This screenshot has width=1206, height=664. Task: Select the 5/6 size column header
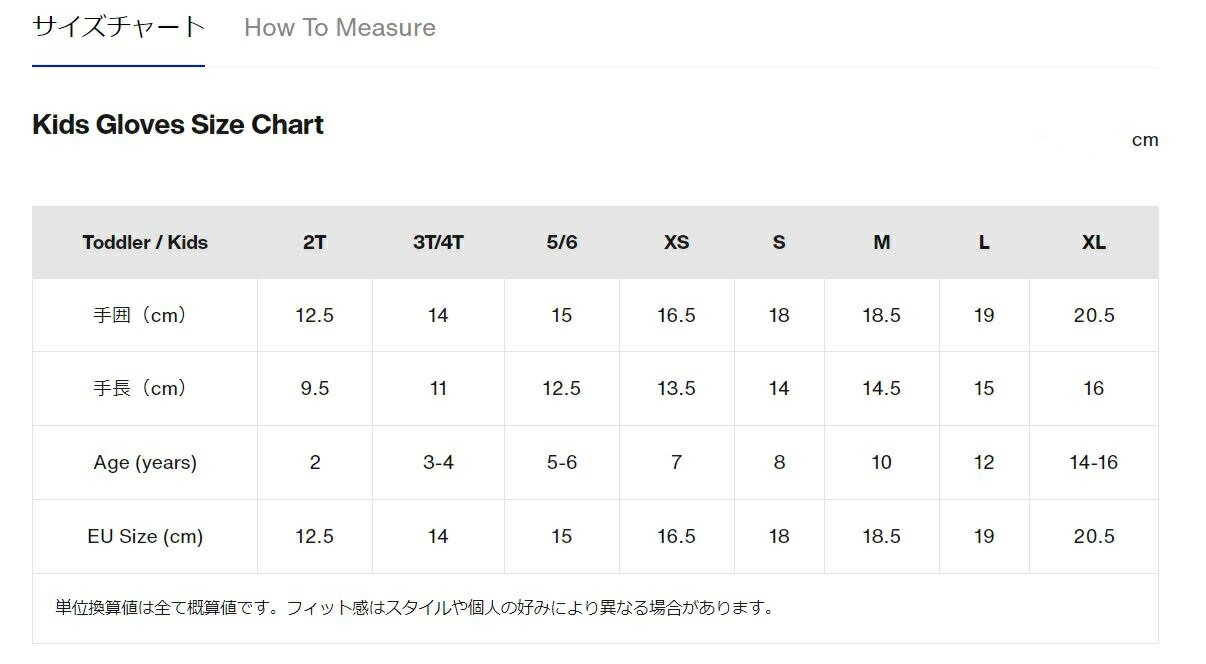(562, 242)
